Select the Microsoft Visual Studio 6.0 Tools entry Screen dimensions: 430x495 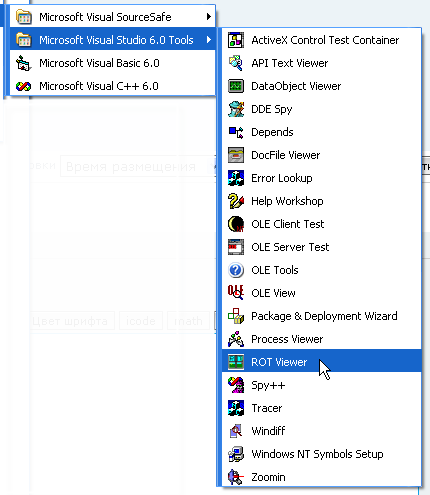[113, 40]
